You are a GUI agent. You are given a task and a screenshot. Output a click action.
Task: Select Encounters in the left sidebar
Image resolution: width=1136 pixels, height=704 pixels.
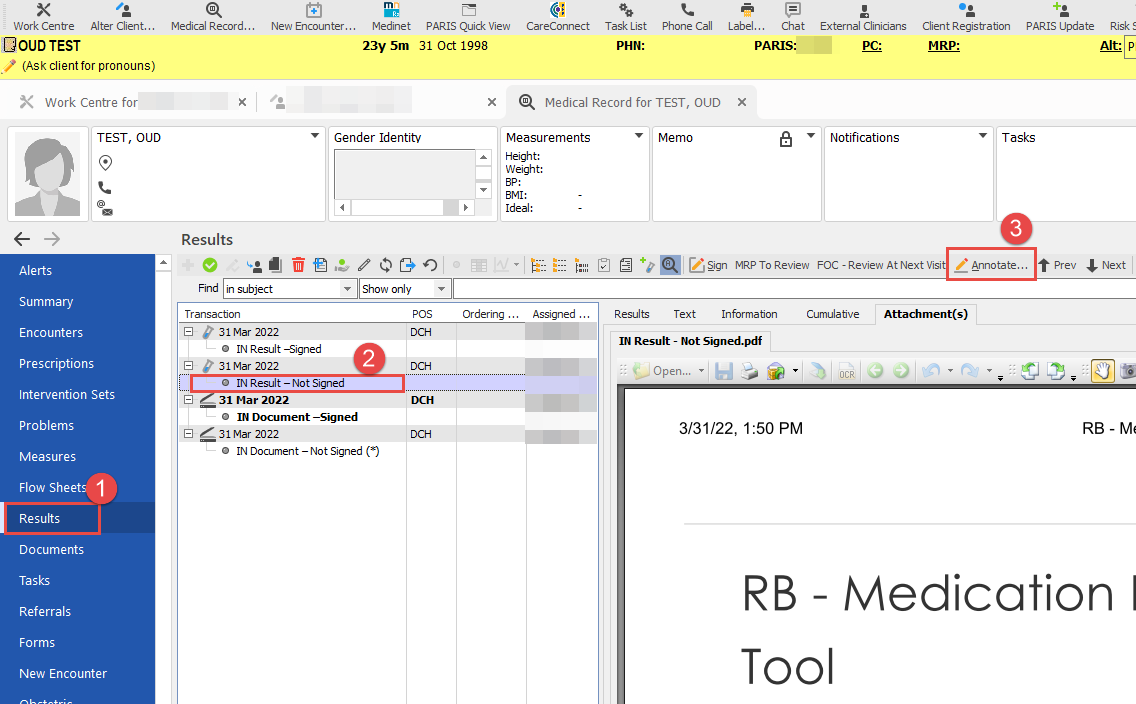pyautogui.click(x=51, y=332)
